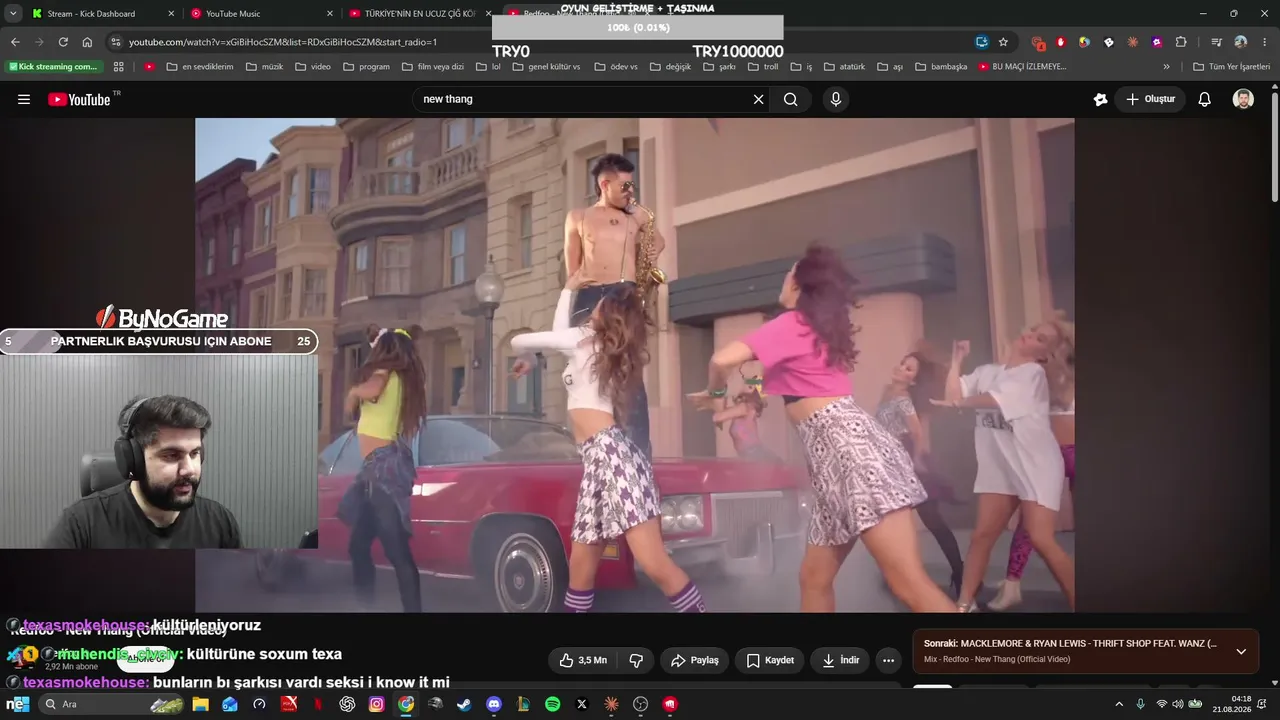Image resolution: width=1280 pixels, height=720 pixels.
Task: Open Spotify from the taskbar
Action: [x=552, y=704]
